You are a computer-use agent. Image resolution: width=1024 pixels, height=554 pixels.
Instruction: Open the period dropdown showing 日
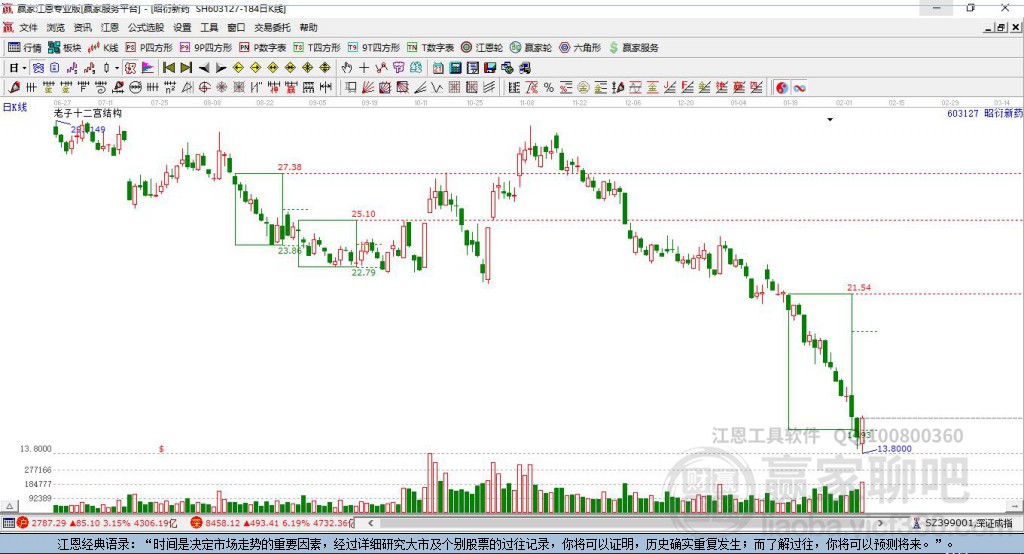pyautogui.click(x=18, y=67)
